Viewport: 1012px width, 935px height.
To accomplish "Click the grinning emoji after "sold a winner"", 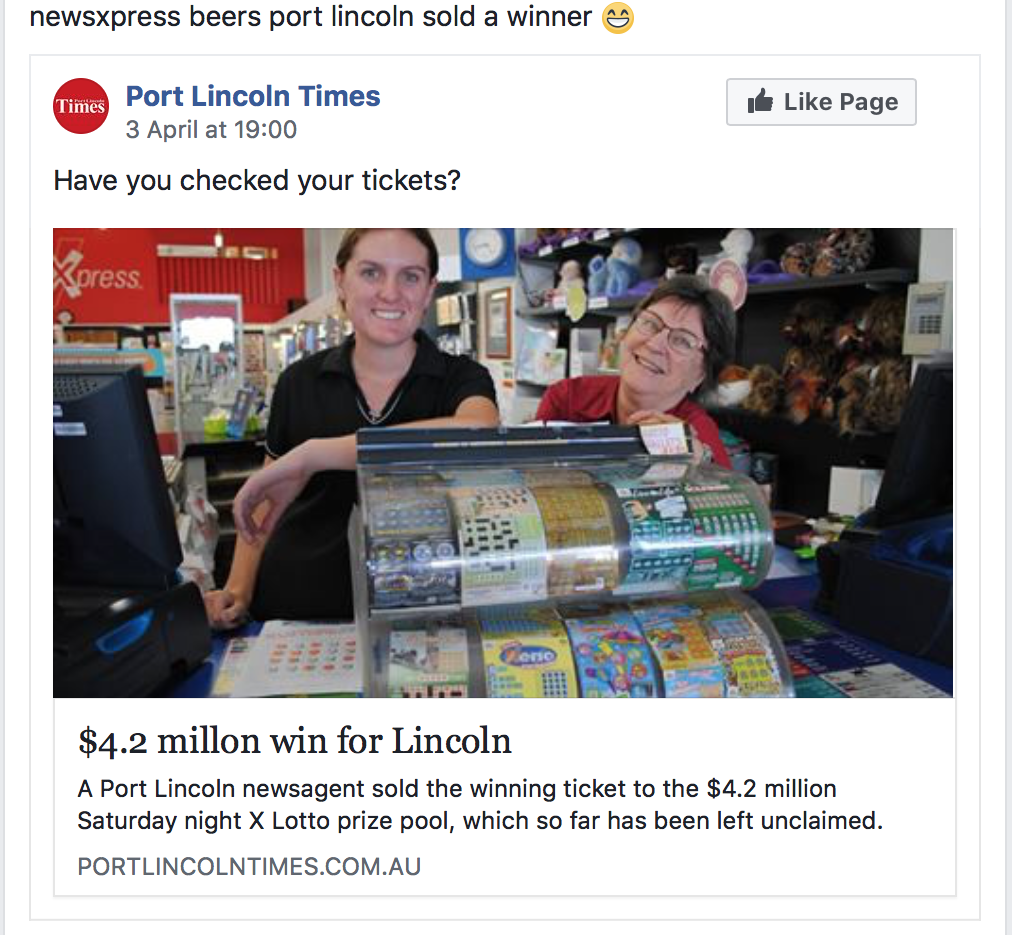I will click(x=618, y=18).
